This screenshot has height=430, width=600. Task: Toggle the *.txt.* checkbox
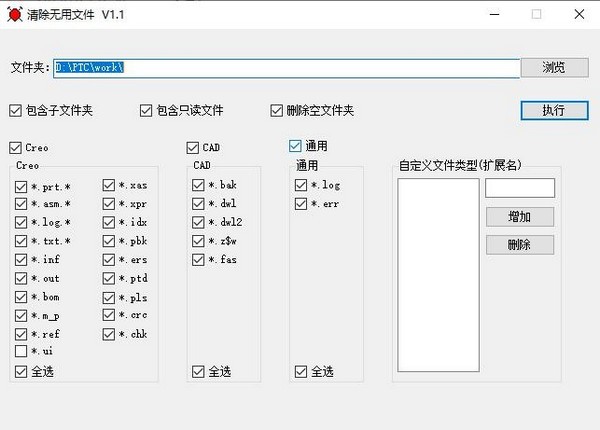[21, 241]
